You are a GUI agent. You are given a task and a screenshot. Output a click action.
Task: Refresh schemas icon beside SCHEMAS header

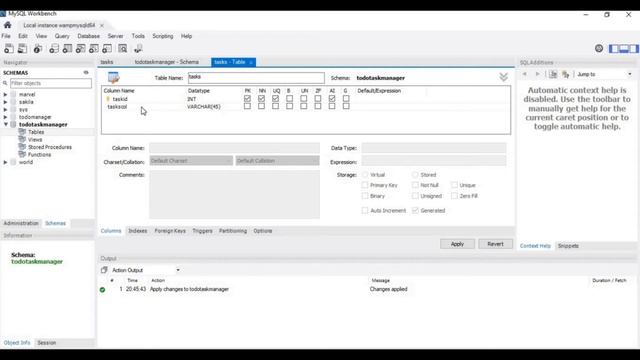click(x=86, y=72)
